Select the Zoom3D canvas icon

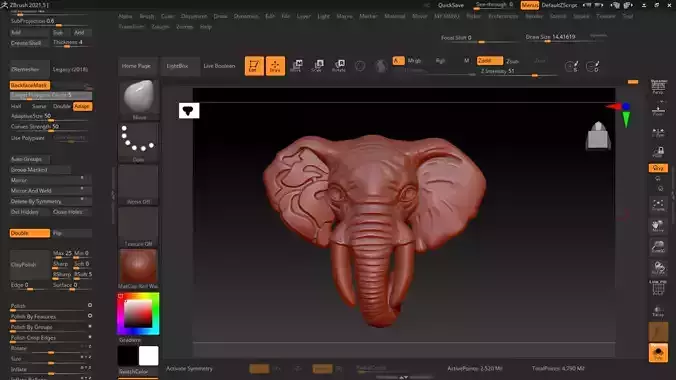(658, 247)
